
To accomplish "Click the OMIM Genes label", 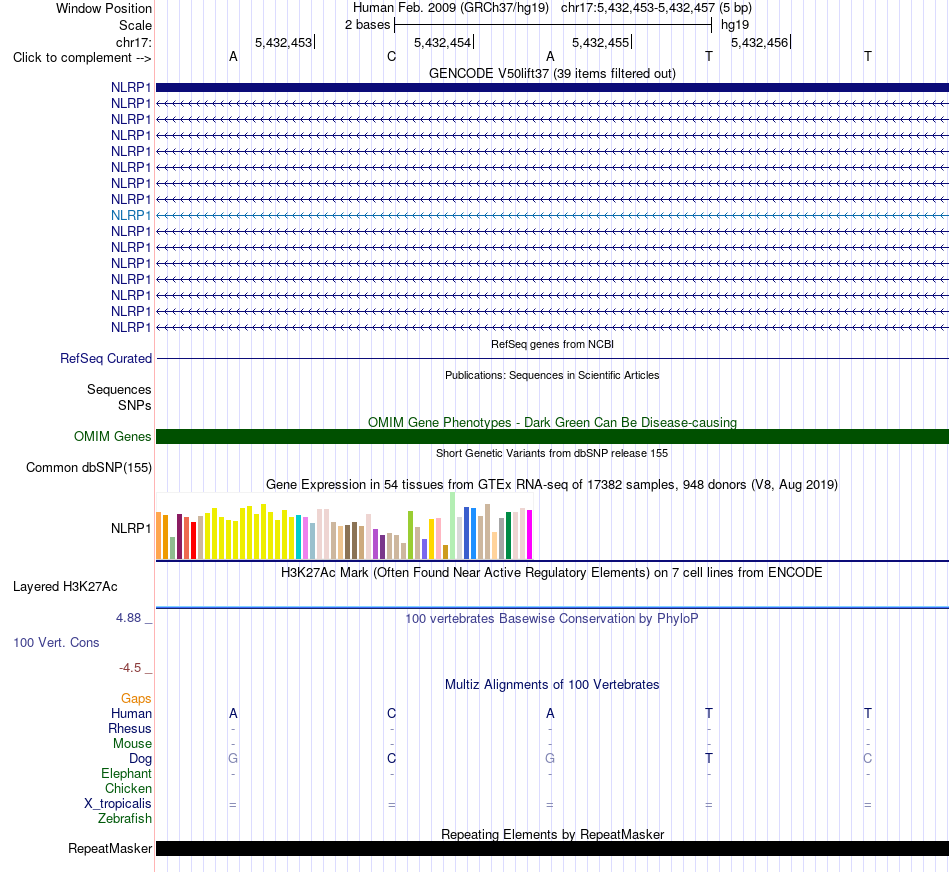I will tap(112, 436).
